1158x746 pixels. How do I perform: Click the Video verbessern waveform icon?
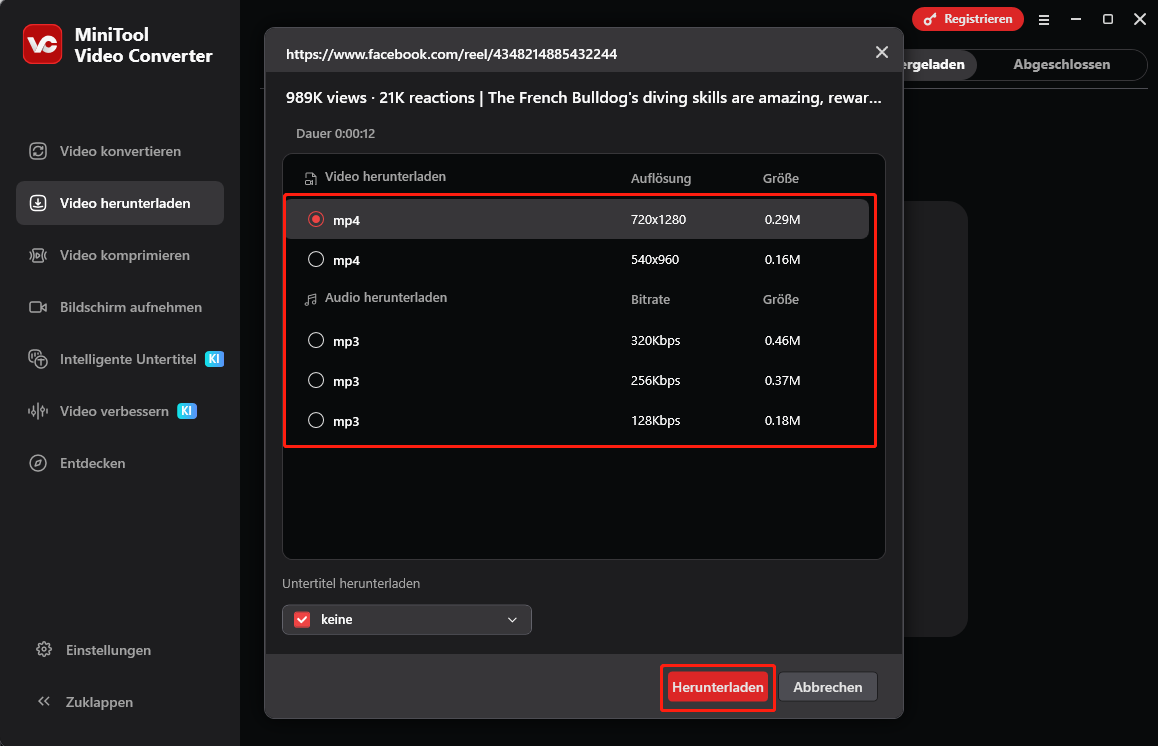(38, 411)
